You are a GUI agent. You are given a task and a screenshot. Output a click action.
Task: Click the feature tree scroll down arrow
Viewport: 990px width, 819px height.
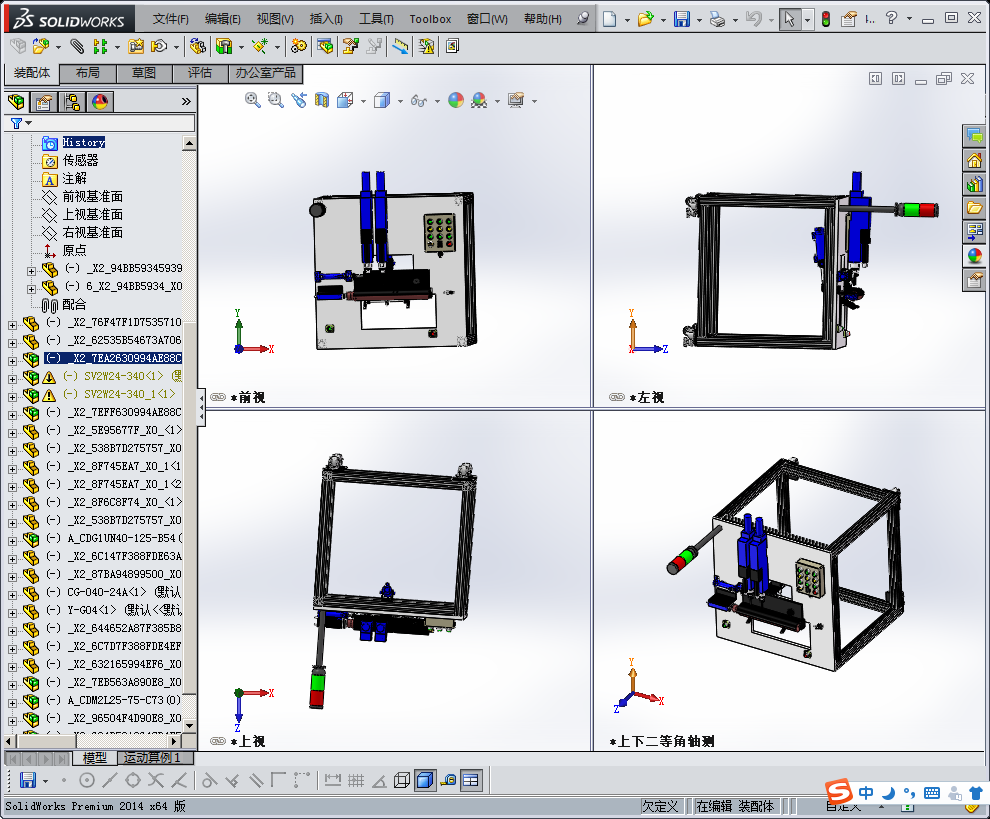[x=189, y=726]
